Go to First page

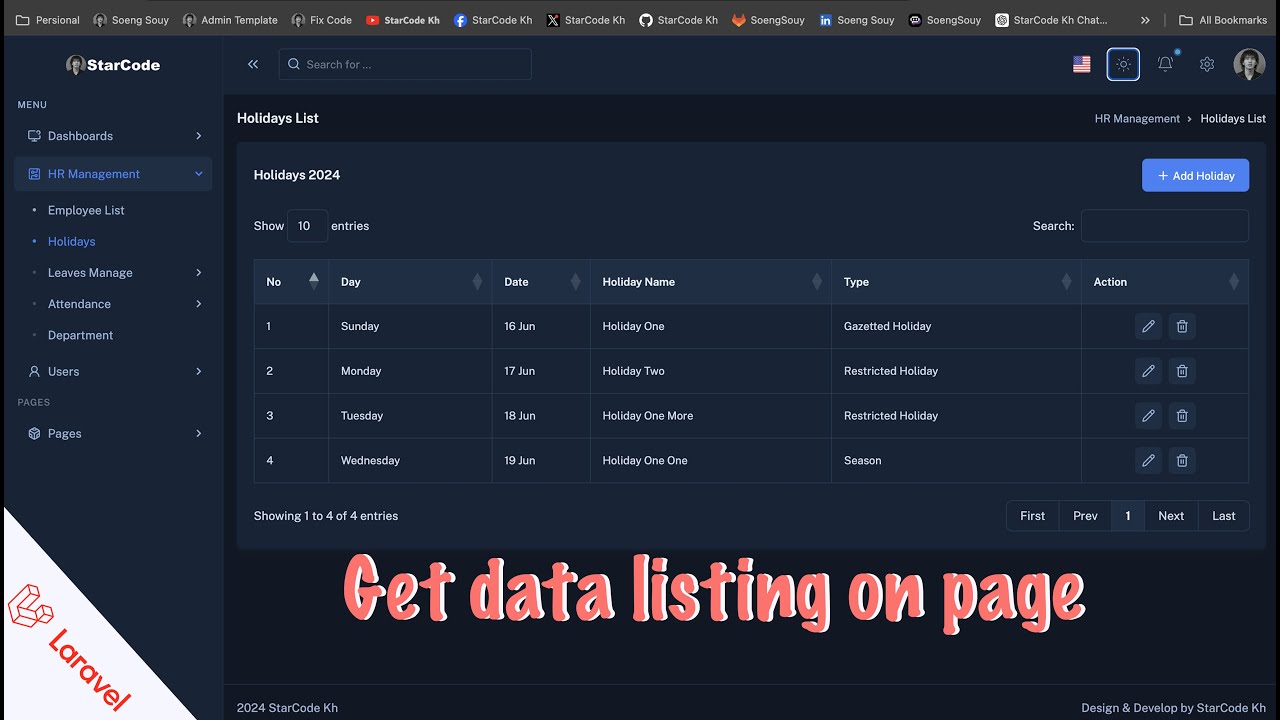point(1032,516)
